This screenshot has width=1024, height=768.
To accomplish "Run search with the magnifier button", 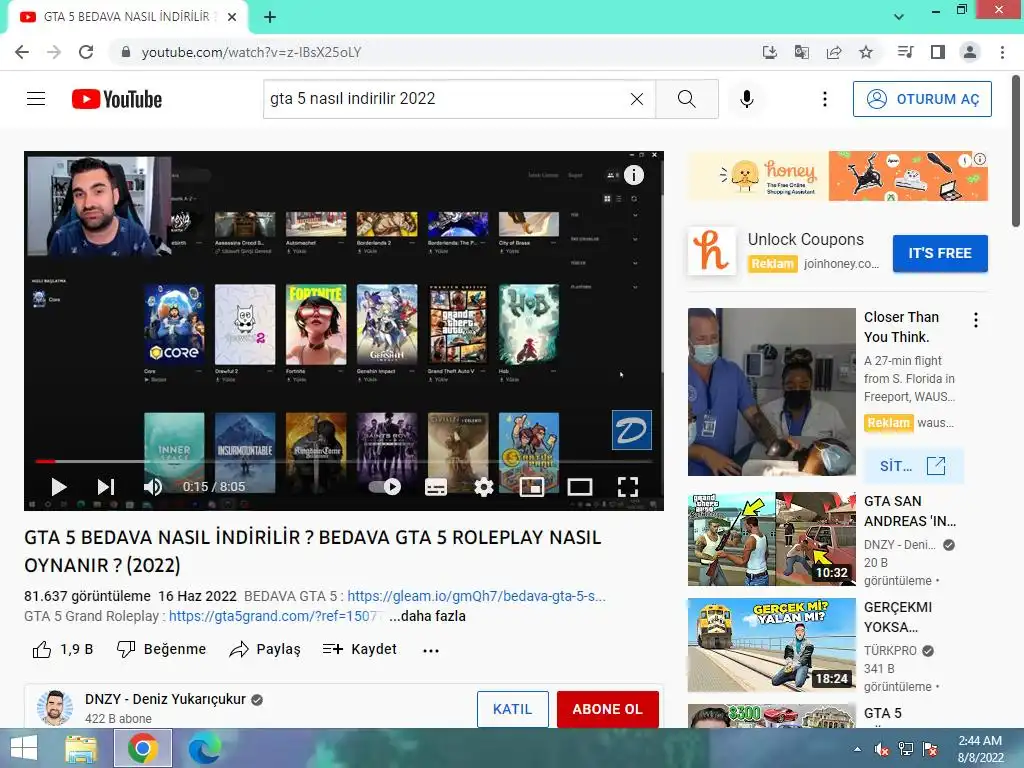I will coord(686,99).
